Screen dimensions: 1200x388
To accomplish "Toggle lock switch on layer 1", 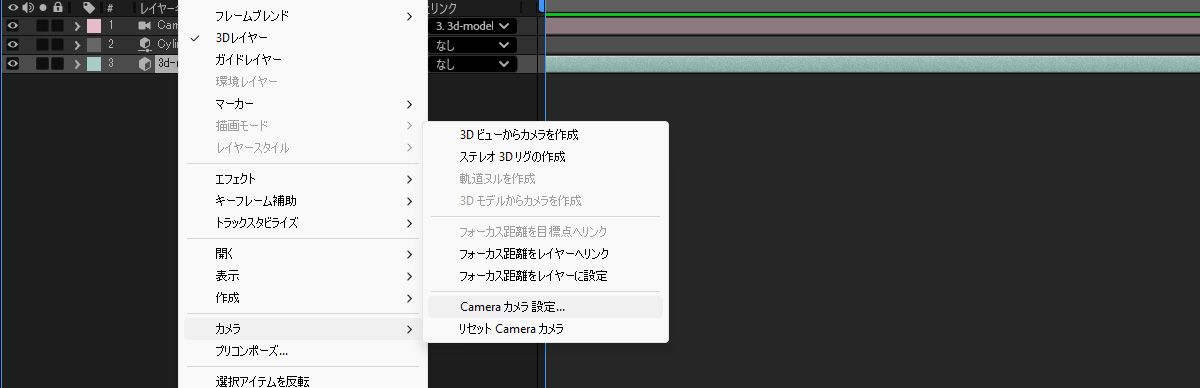I will [58, 25].
